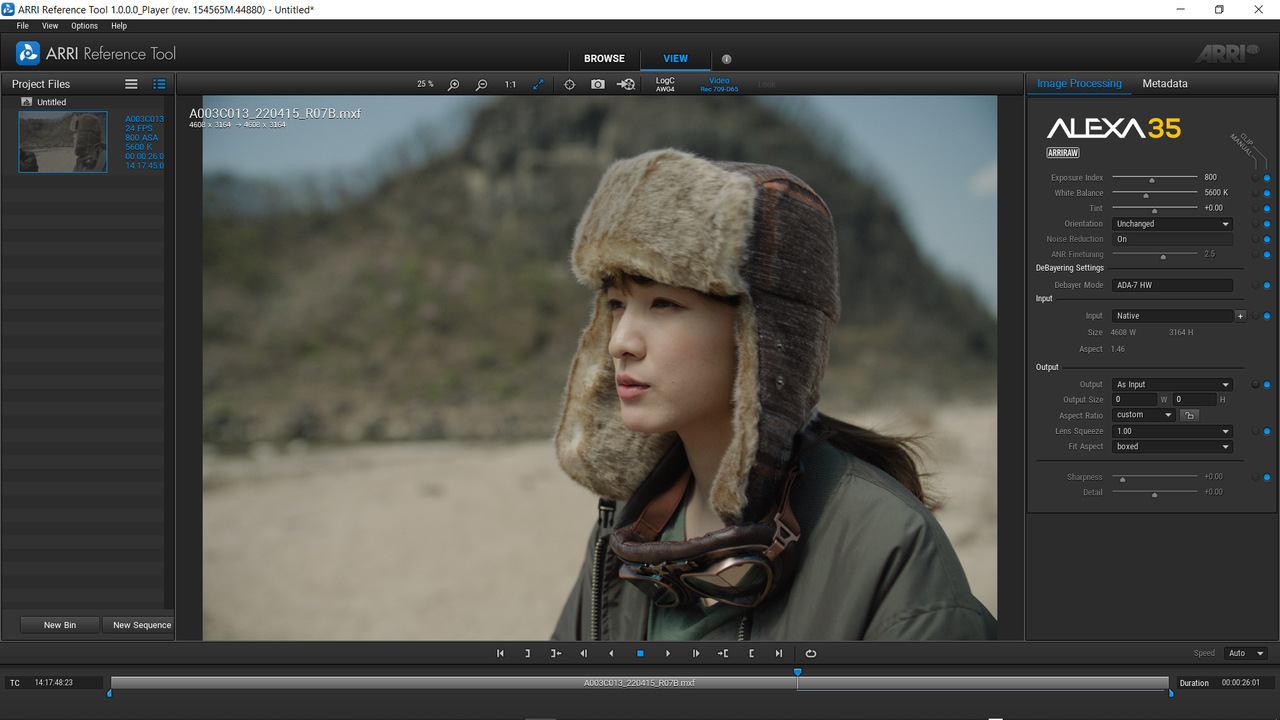1280x720 pixels.
Task: Click the New Sequence button
Action: pos(142,625)
